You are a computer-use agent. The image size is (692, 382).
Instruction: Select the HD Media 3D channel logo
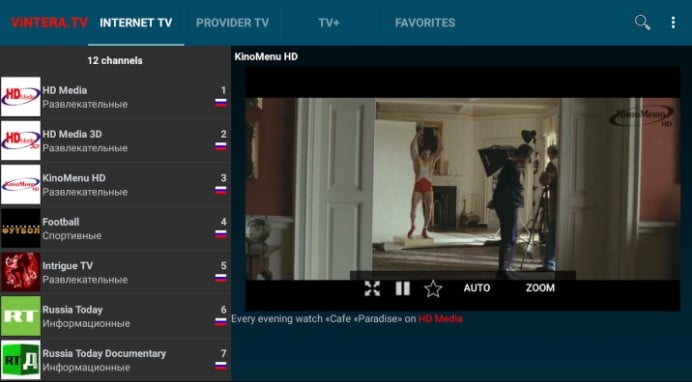point(21,140)
